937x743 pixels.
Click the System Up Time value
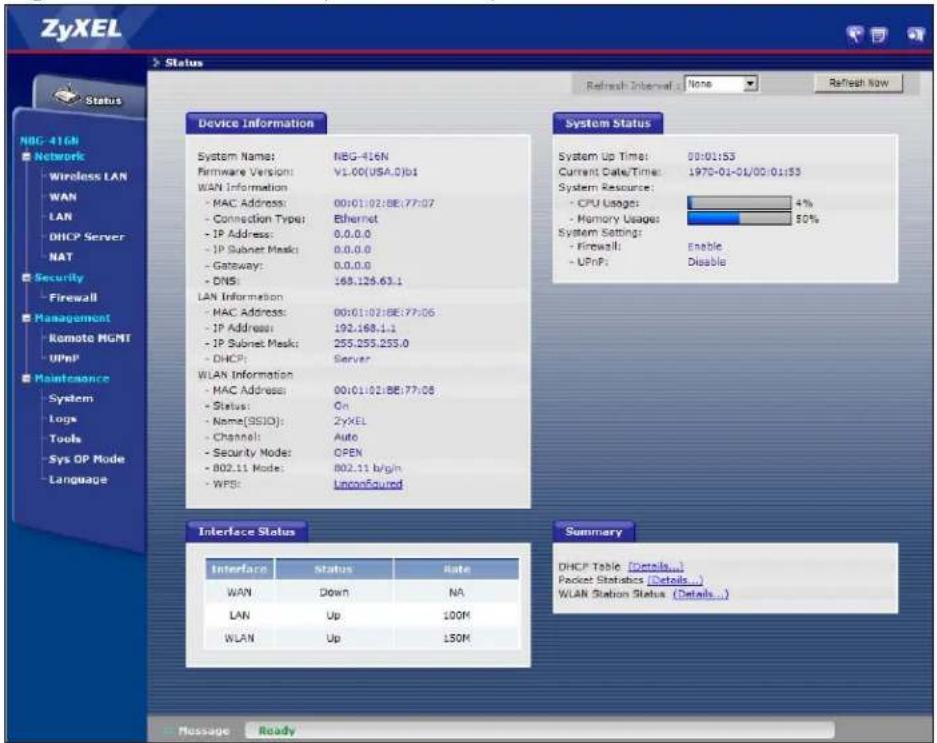711,157
